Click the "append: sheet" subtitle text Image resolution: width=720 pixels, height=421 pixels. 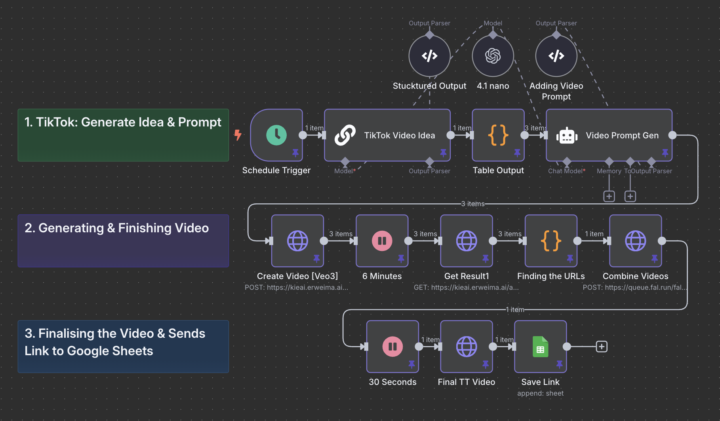click(x=540, y=393)
